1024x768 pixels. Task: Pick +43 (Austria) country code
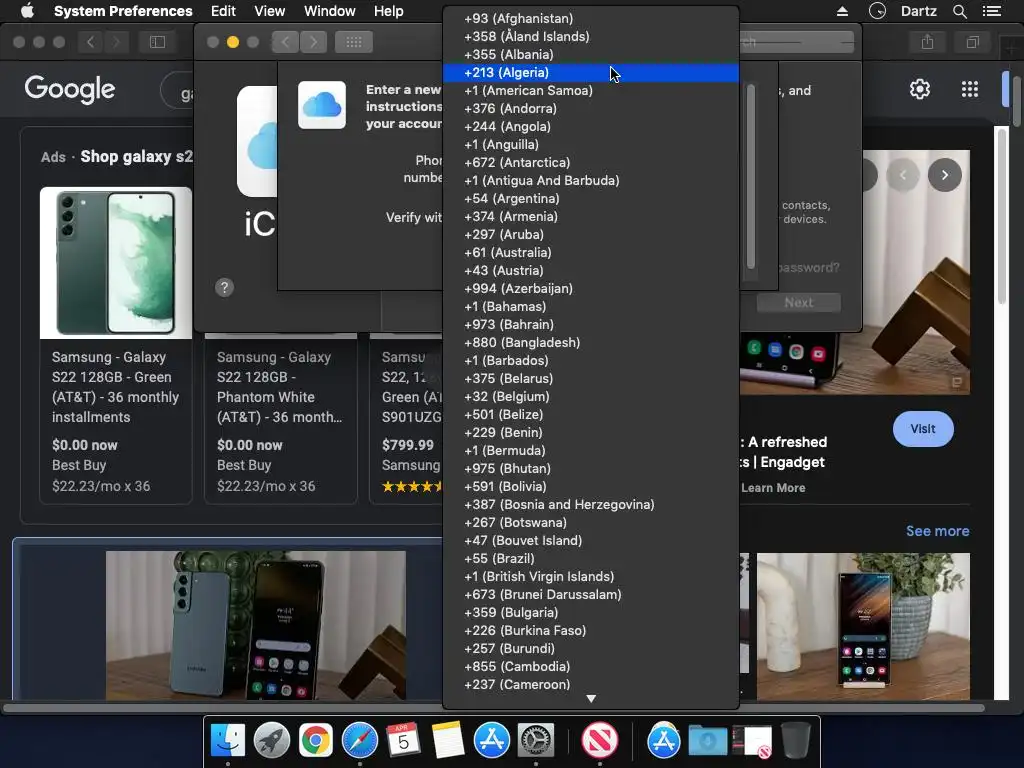coord(591,270)
